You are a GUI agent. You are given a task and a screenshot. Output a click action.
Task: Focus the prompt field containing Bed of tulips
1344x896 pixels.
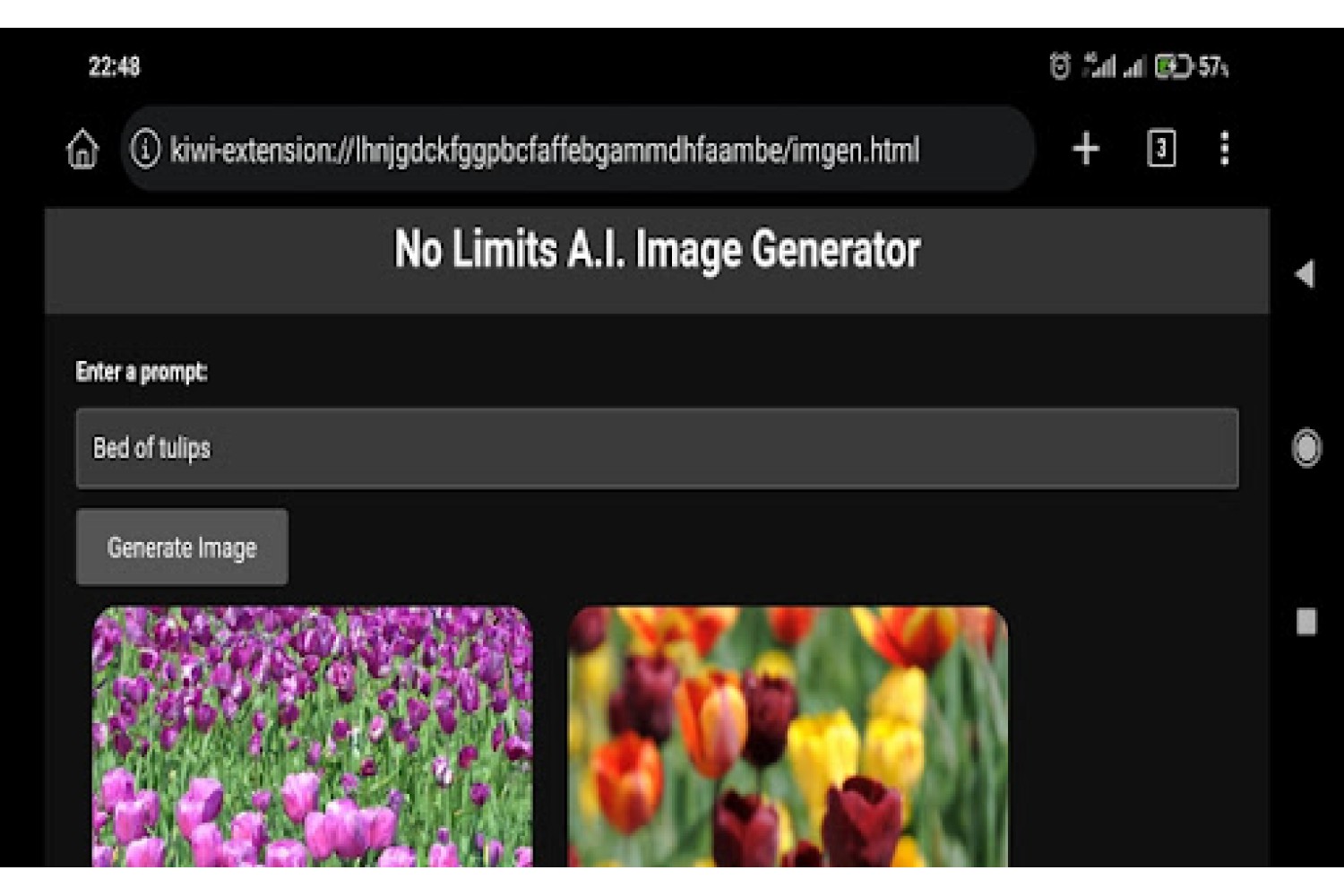pyautogui.click(x=657, y=448)
